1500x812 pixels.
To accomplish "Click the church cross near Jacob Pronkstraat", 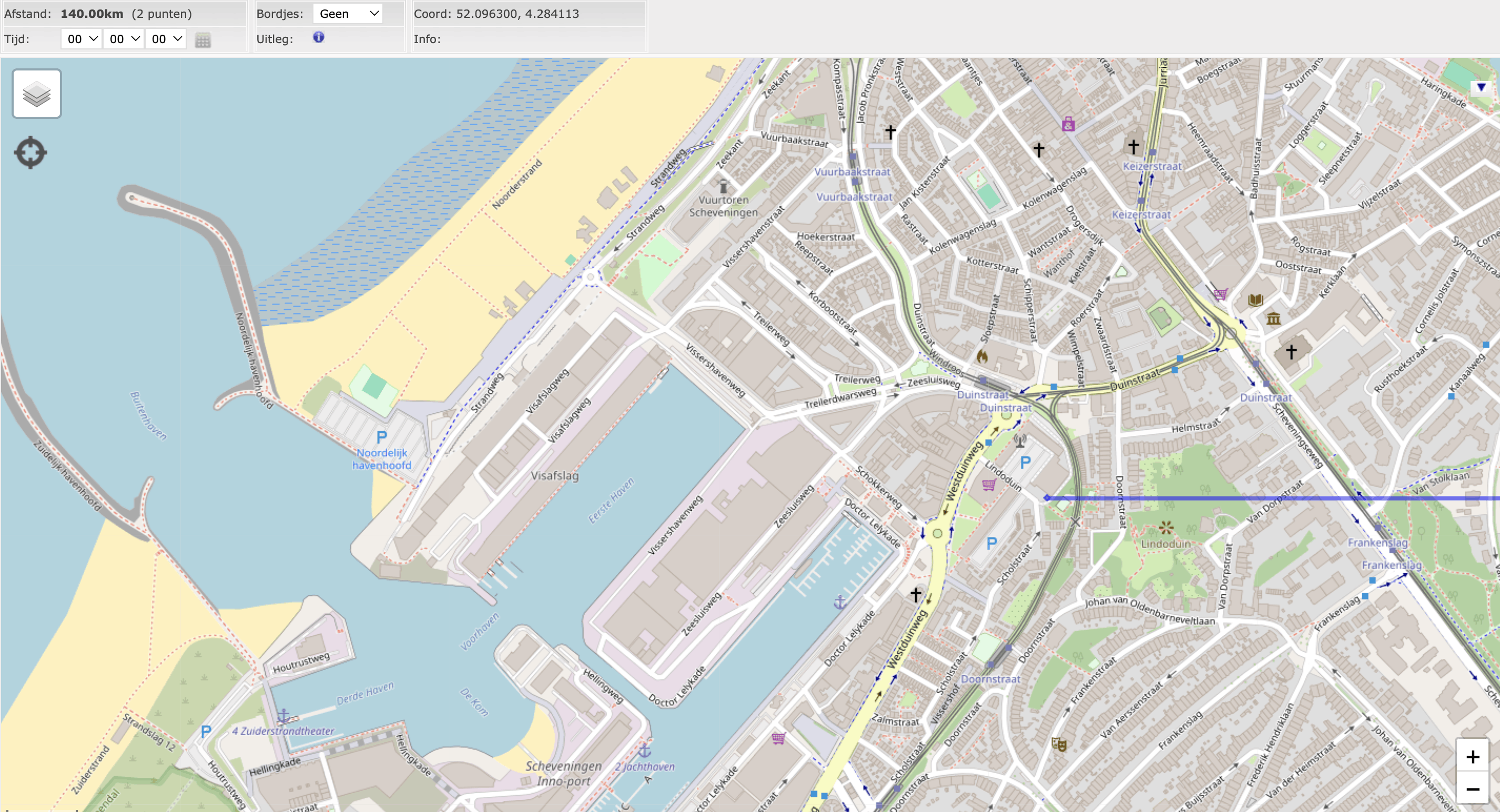I will [x=890, y=132].
